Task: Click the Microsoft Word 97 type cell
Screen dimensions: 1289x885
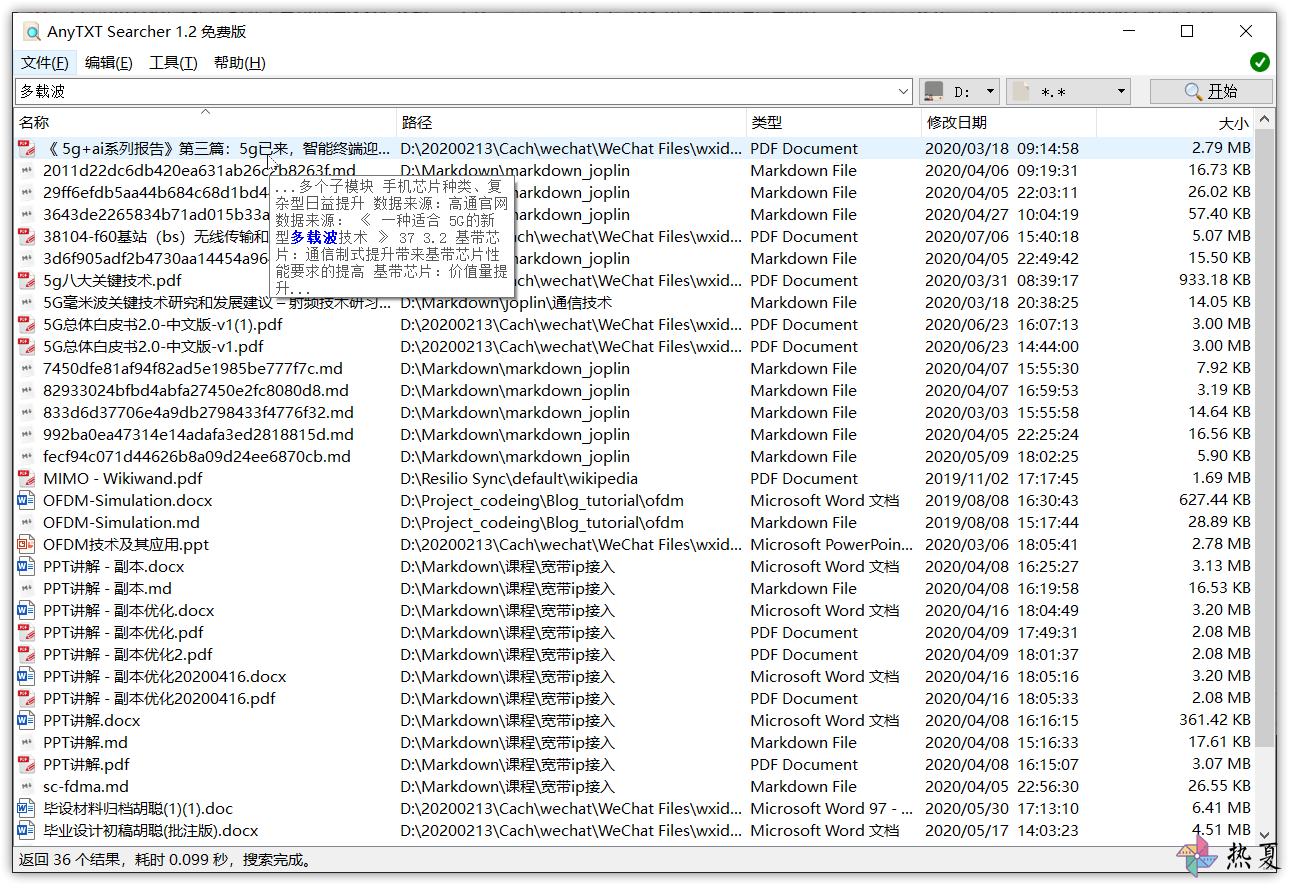Action: (832, 809)
